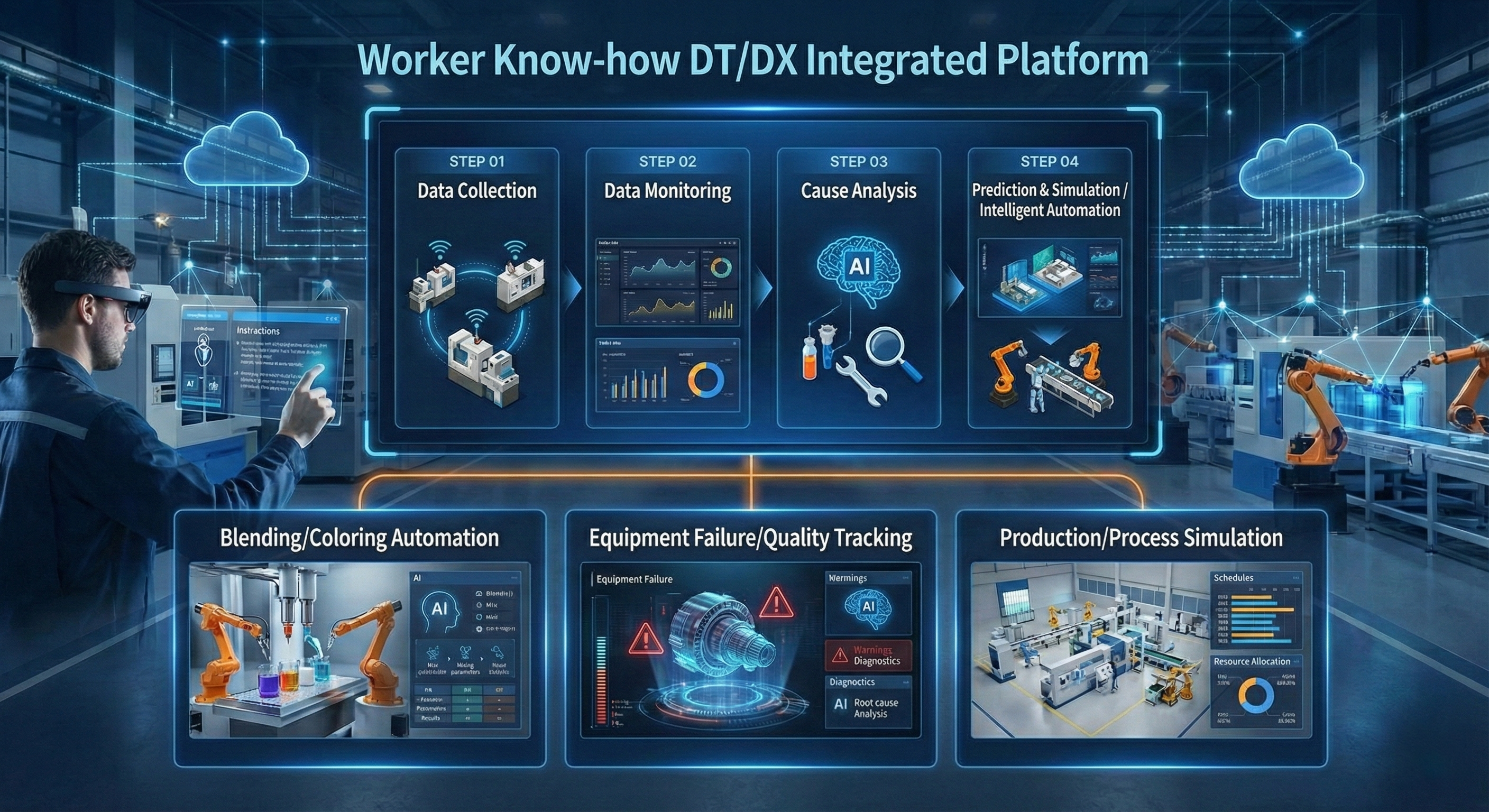Click the parameter table in the Blending AI panel

pyautogui.click(x=465, y=705)
